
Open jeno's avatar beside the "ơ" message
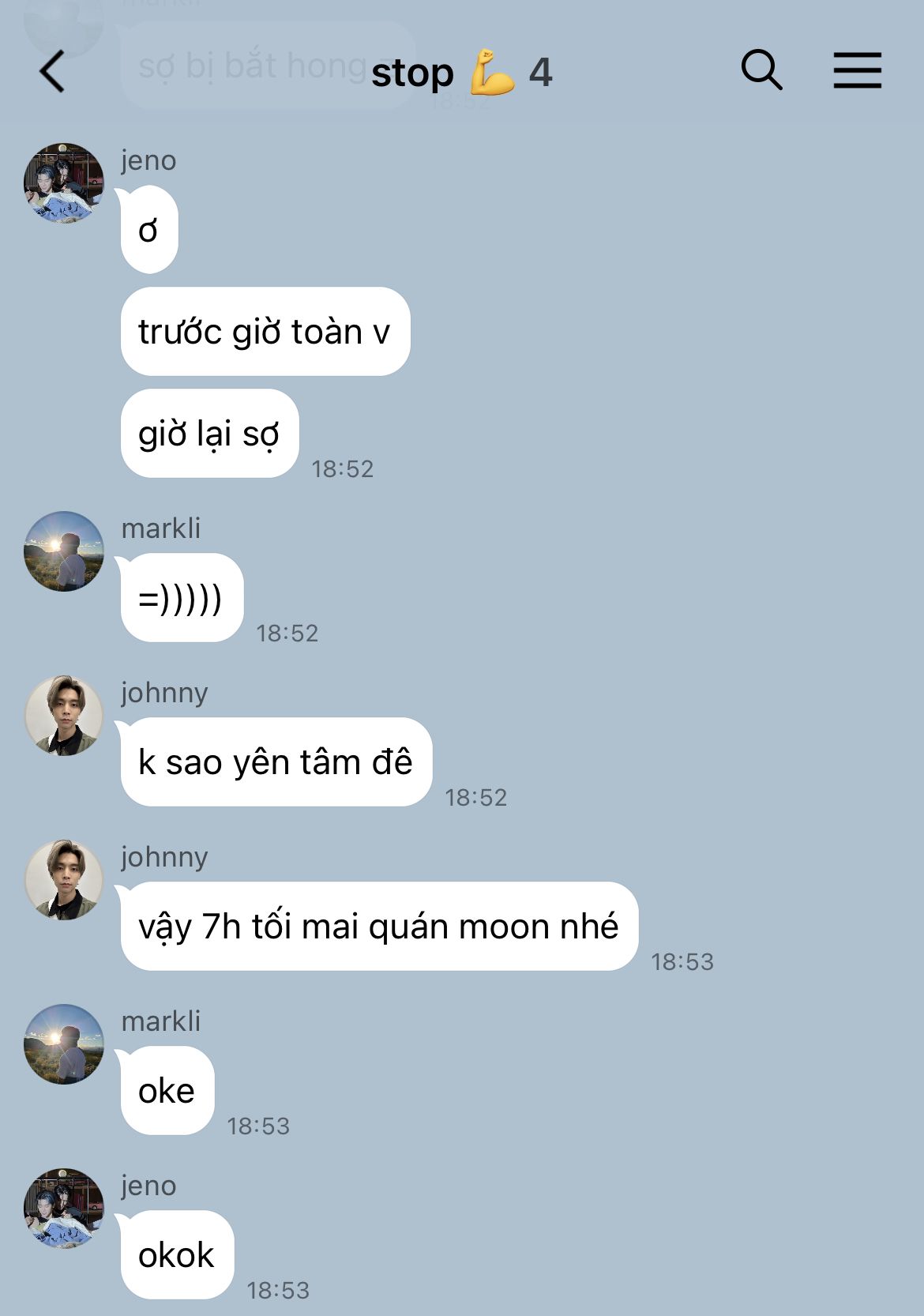[64, 182]
